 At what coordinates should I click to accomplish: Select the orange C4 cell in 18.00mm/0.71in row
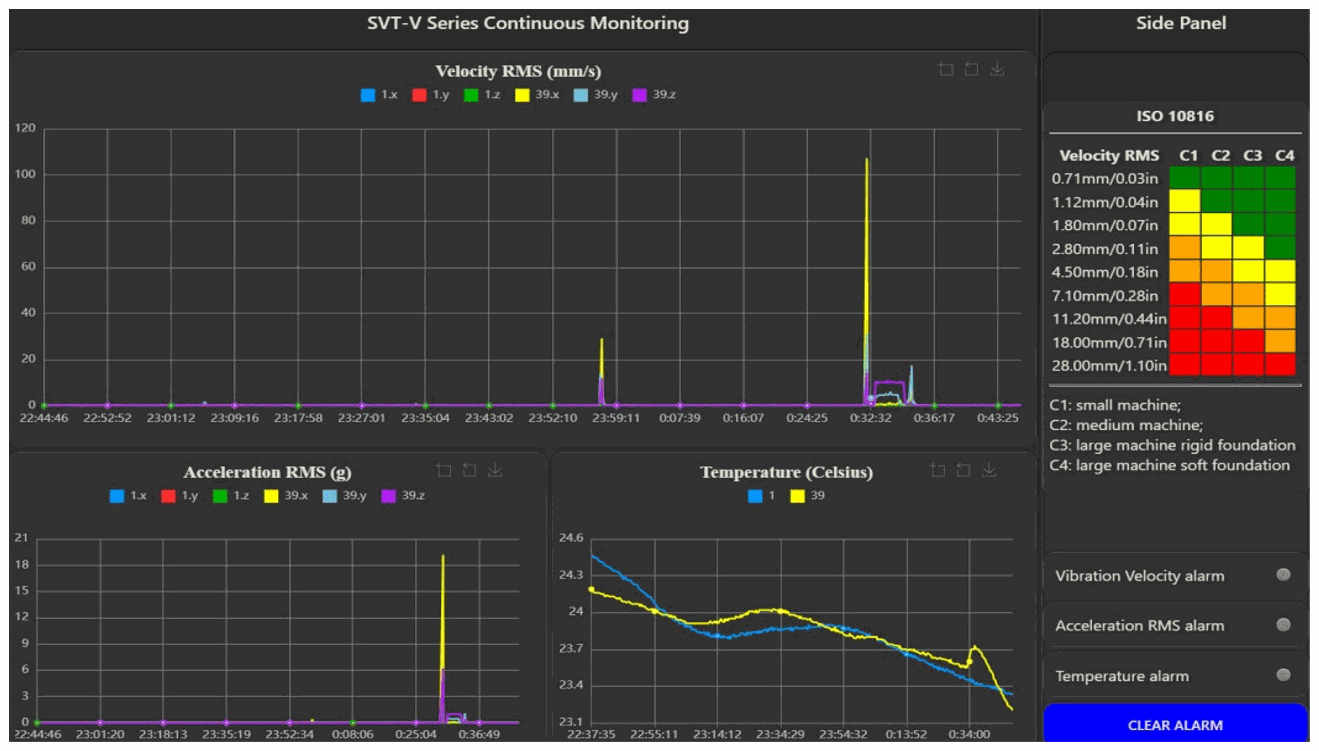point(1280,341)
